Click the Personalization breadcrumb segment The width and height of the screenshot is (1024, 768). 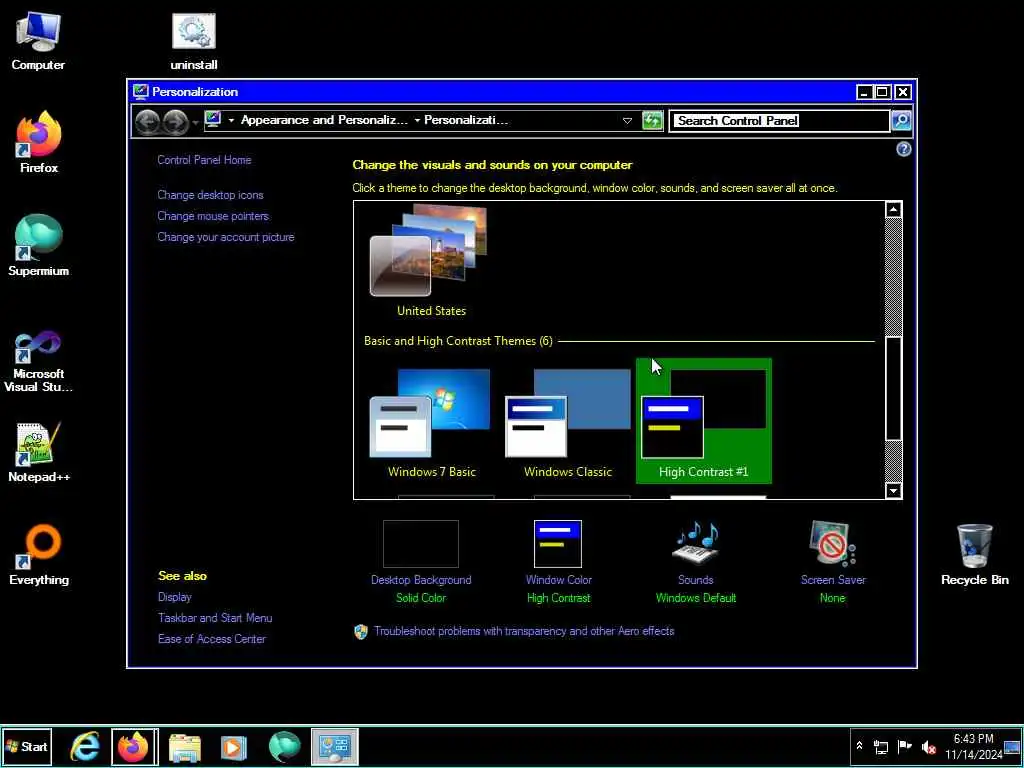466,120
